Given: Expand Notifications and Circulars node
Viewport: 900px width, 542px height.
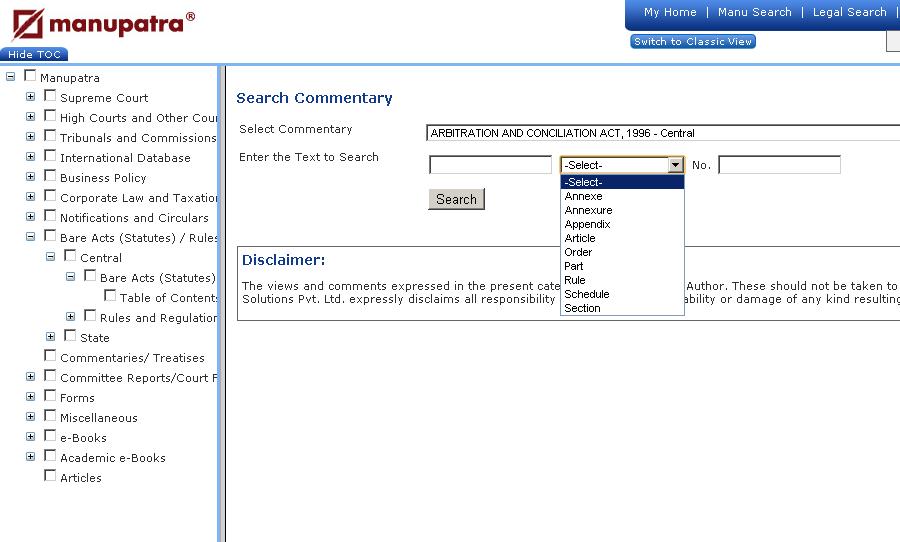Looking at the screenshot, I should pos(30,216).
